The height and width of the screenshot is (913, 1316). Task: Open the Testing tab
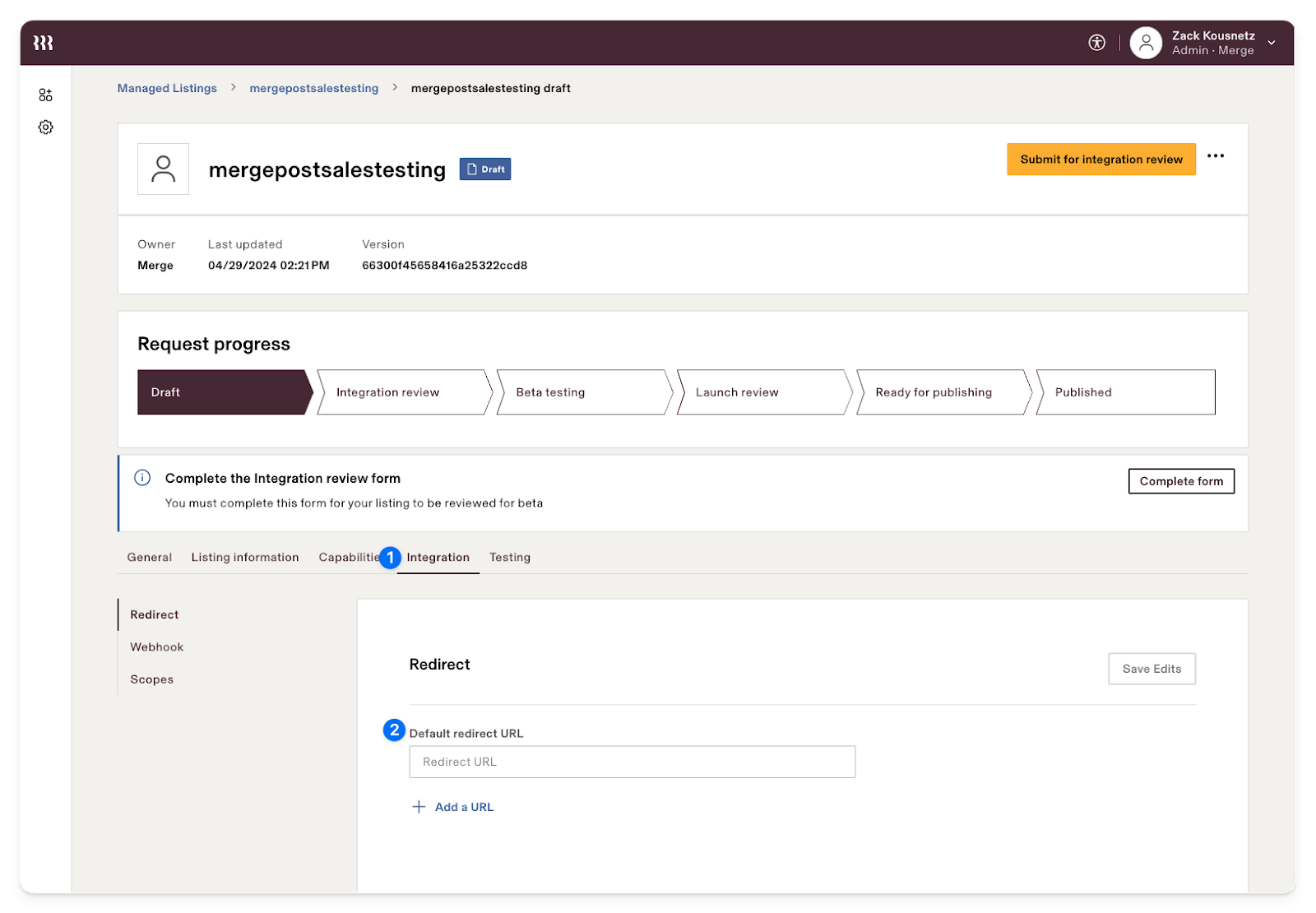point(510,558)
